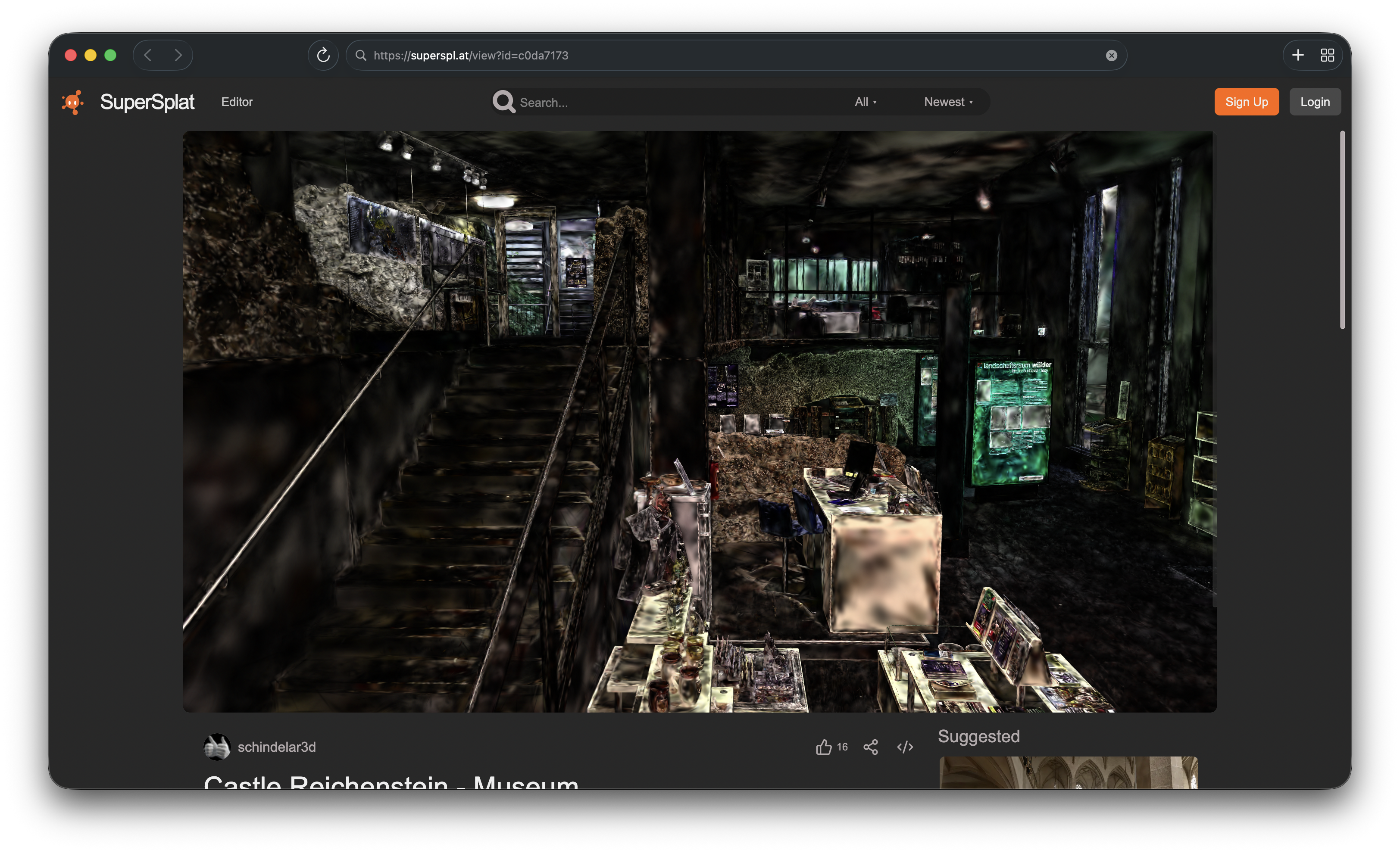Open new tab with plus icon
Image resolution: width=1400 pixels, height=853 pixels.
pos(1298,55)
